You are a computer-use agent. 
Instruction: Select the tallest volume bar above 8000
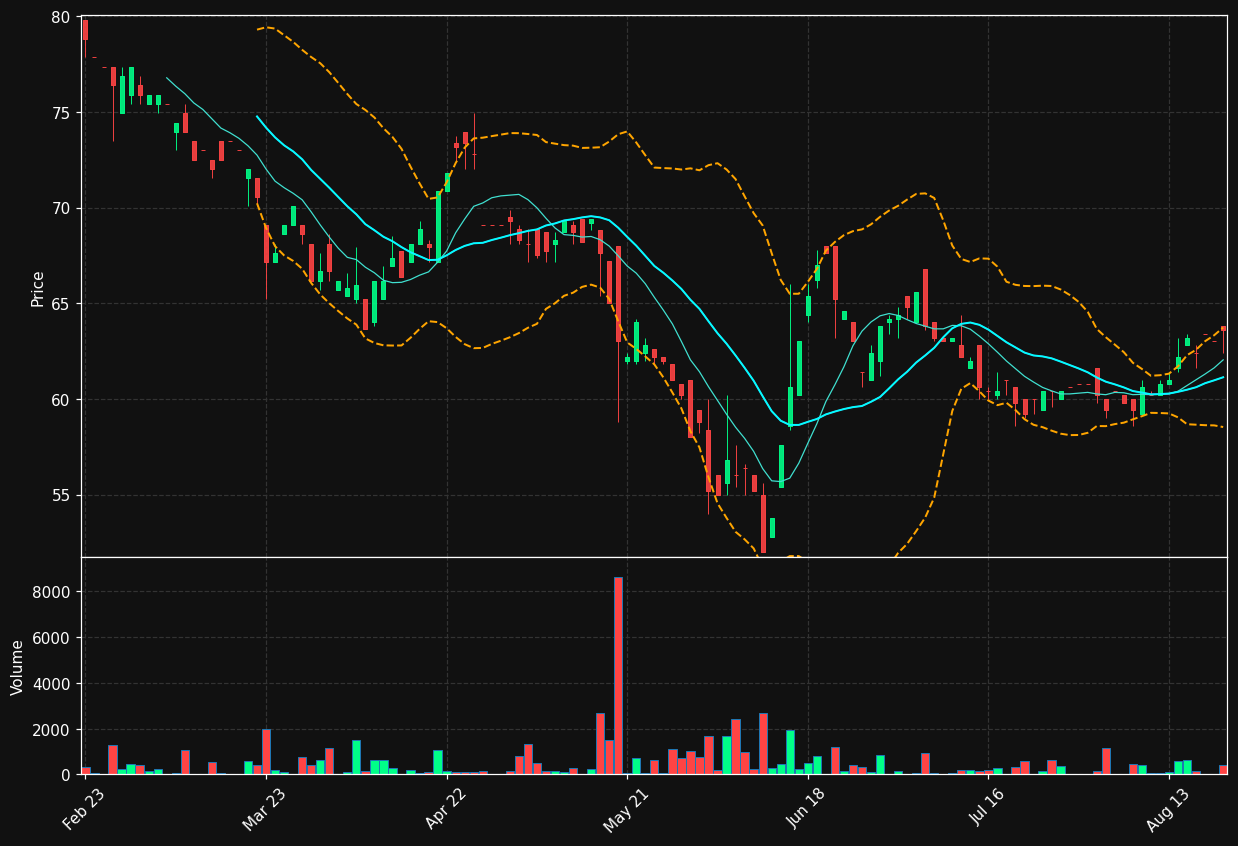(618, 675)
